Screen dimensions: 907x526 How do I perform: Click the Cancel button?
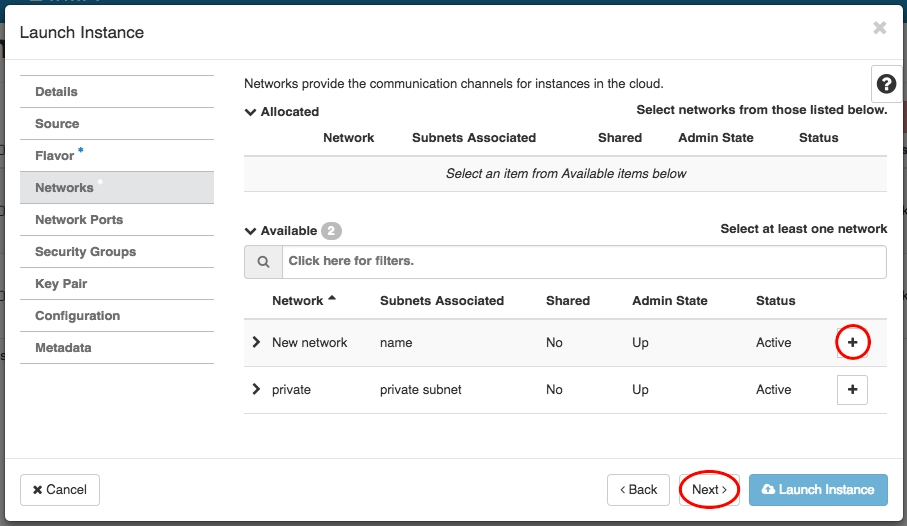click(x=60, y=490)
